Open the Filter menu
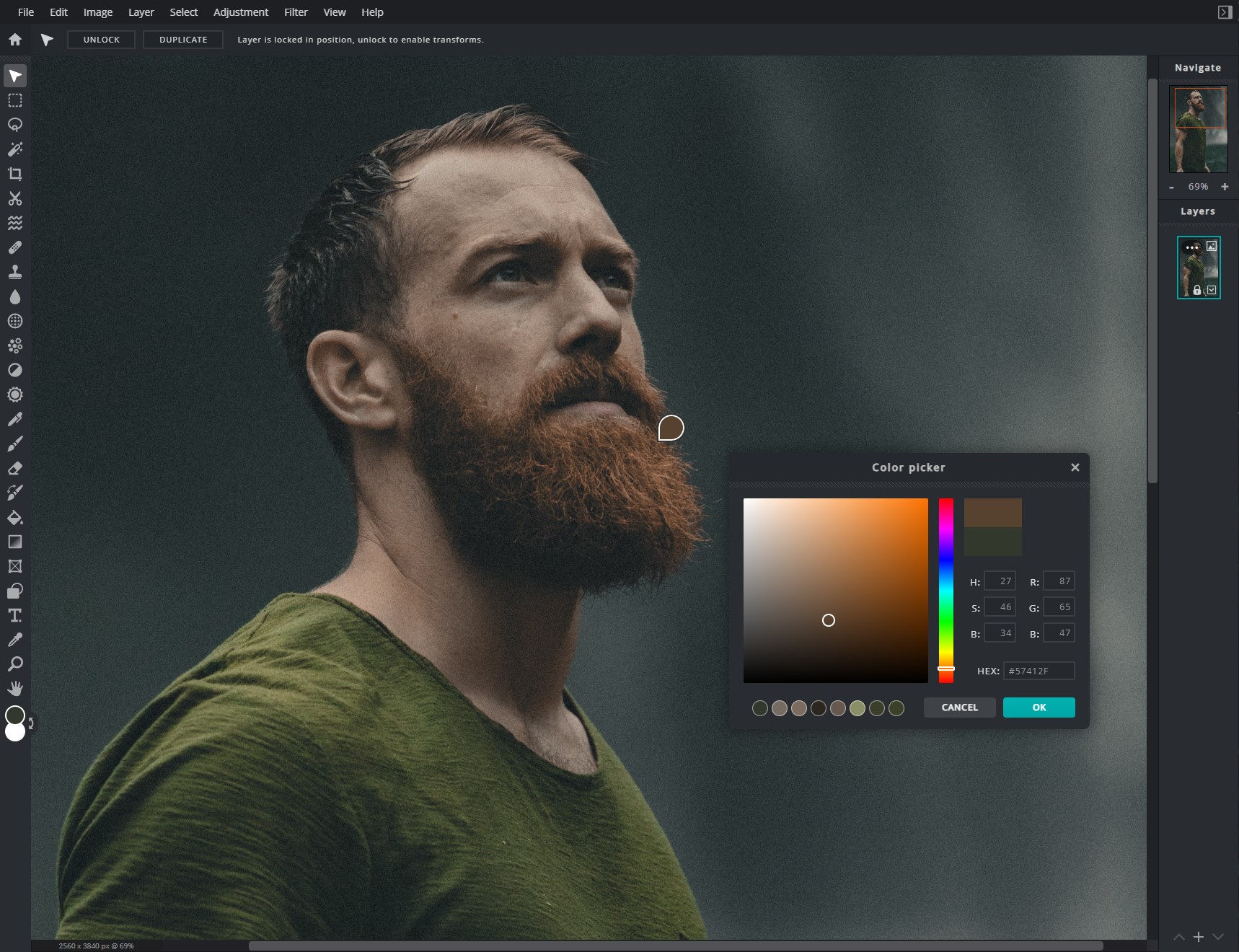 coord(296,12)
